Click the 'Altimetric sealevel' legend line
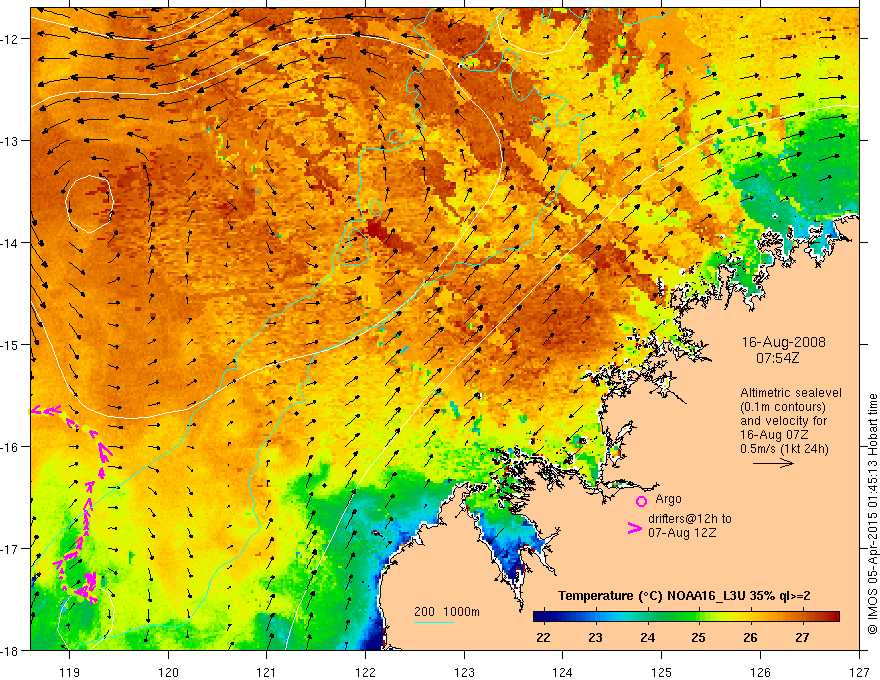 coord(791,393)
